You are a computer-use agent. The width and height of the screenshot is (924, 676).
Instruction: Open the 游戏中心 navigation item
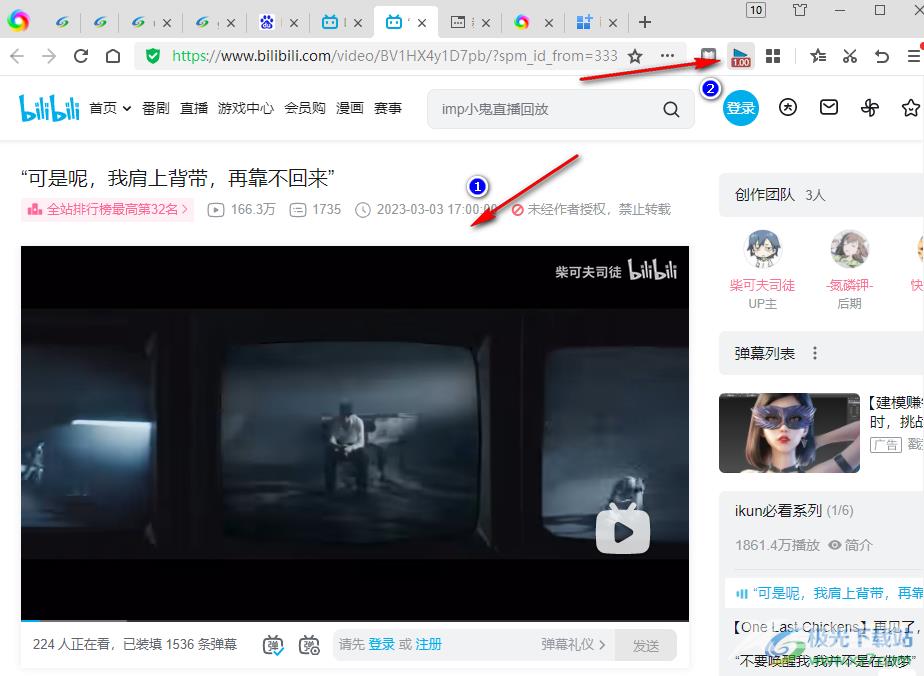246,108
